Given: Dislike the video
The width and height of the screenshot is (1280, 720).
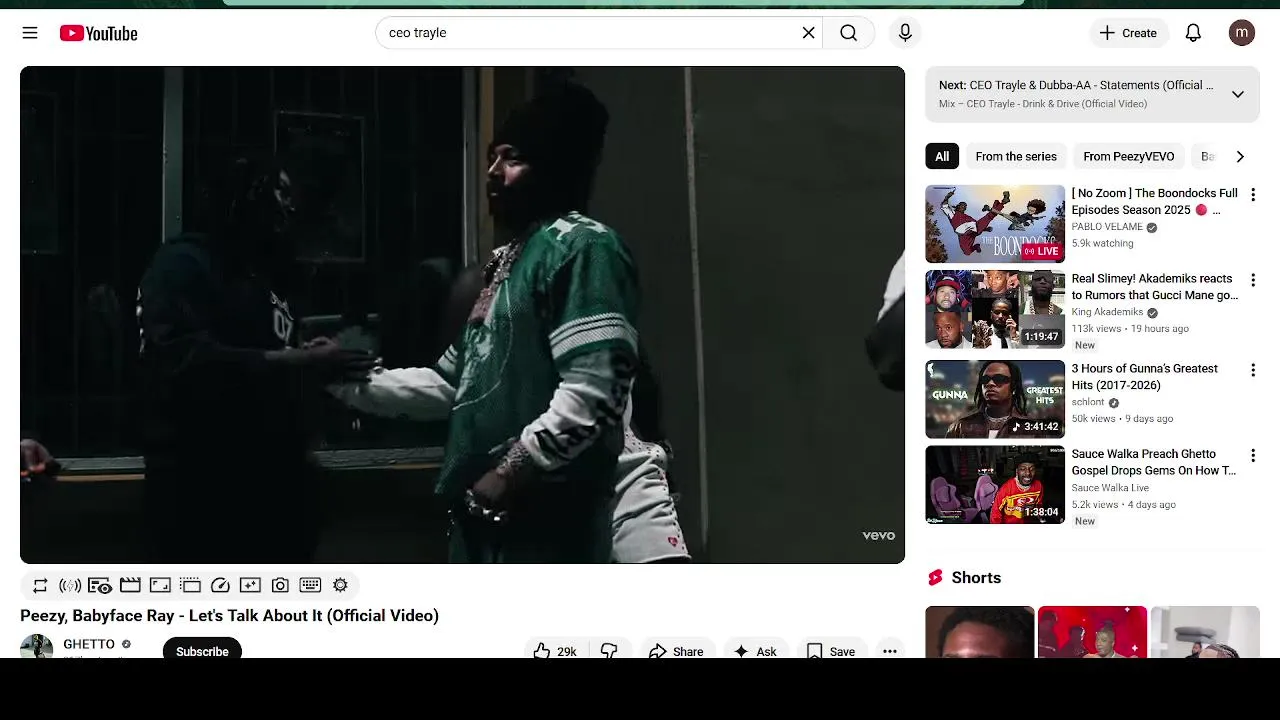Looking at the screenshot, I should pos(609,651).
